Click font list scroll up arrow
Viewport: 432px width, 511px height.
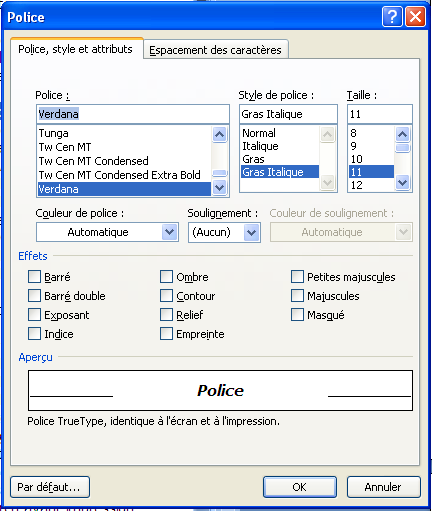[x=219, y=134]
